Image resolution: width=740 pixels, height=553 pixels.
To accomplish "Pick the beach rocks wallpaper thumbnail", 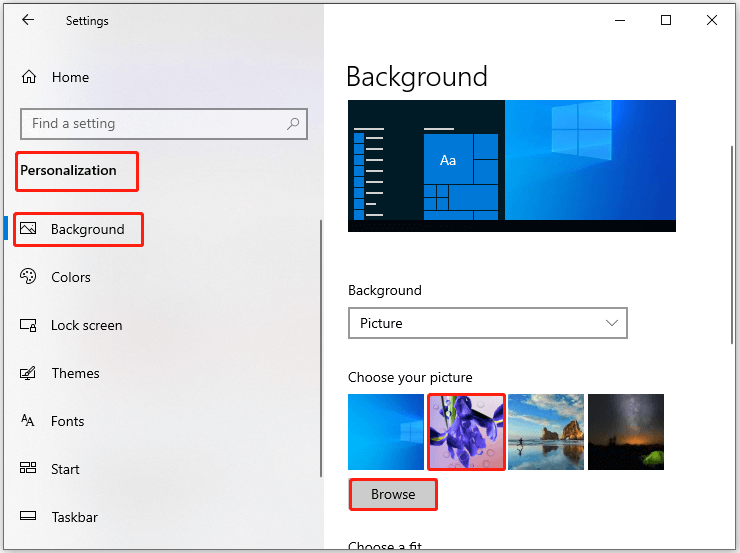I will pos(546,432).
